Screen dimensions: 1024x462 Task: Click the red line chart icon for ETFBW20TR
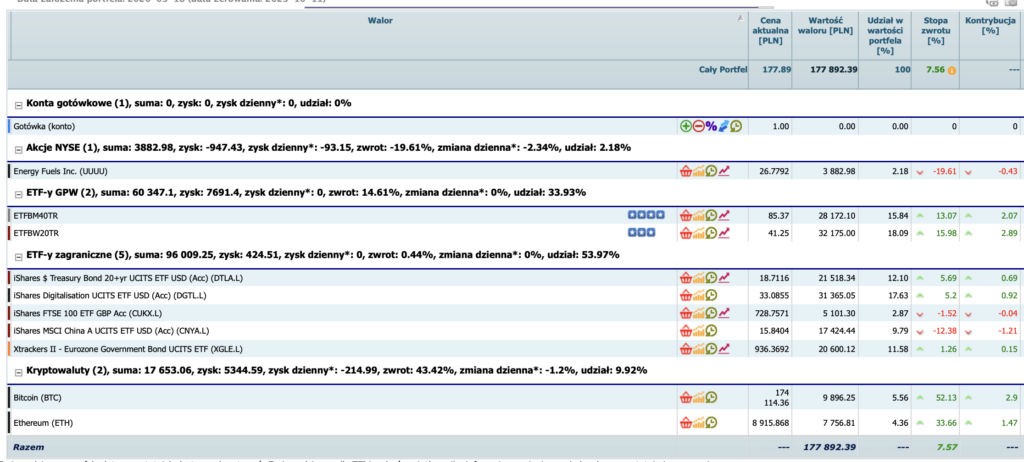pyautogui.click(x=724, y=233)
